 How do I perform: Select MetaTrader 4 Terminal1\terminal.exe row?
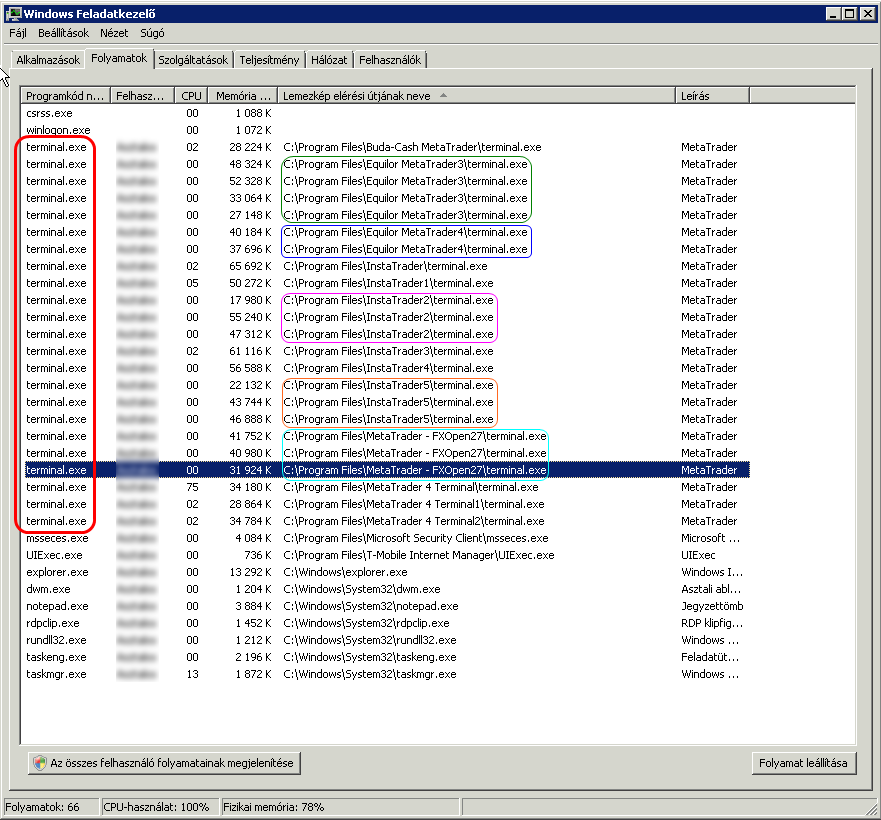[387, 504]
